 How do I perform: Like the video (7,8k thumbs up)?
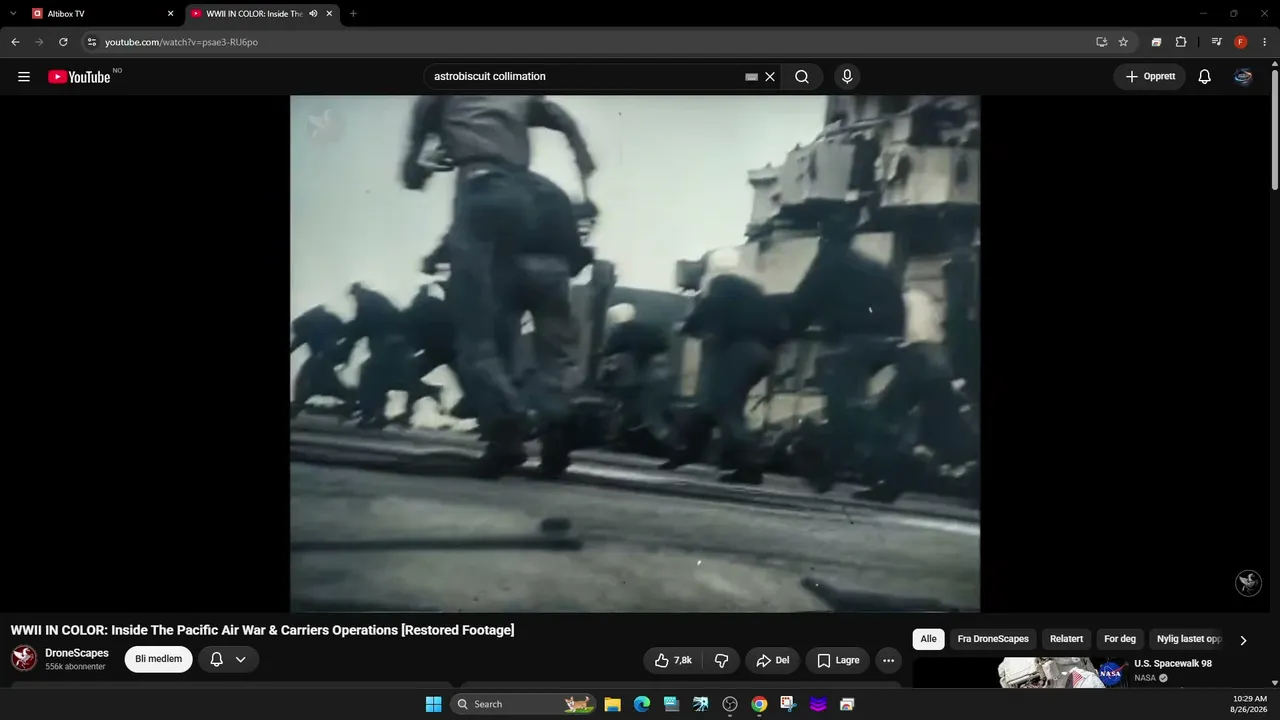click(674, 660)
